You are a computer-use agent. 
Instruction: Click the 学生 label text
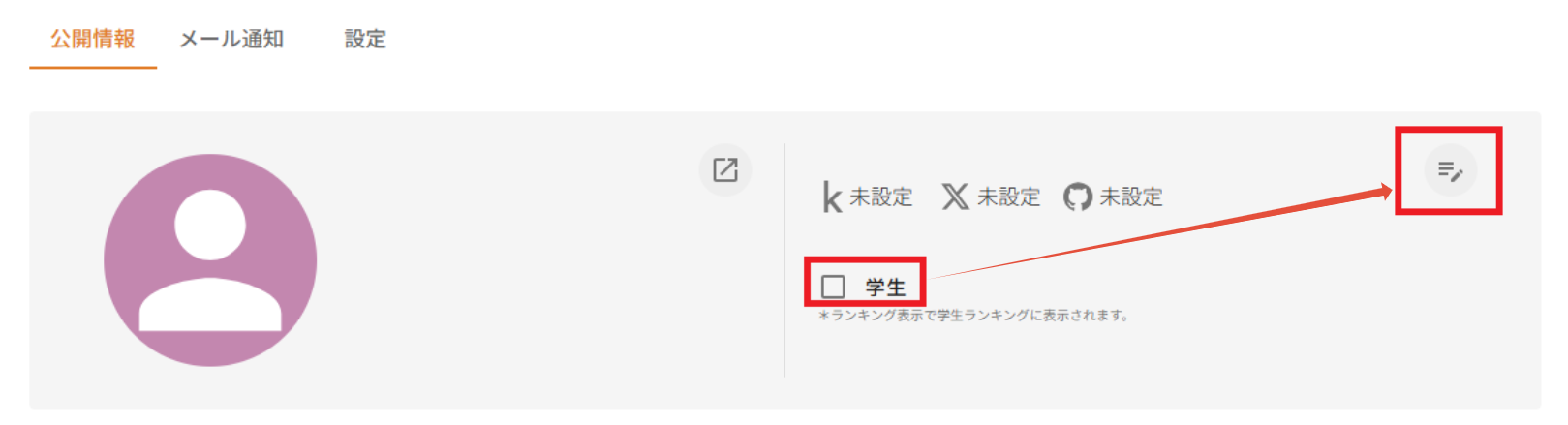(x=885, y=288)
